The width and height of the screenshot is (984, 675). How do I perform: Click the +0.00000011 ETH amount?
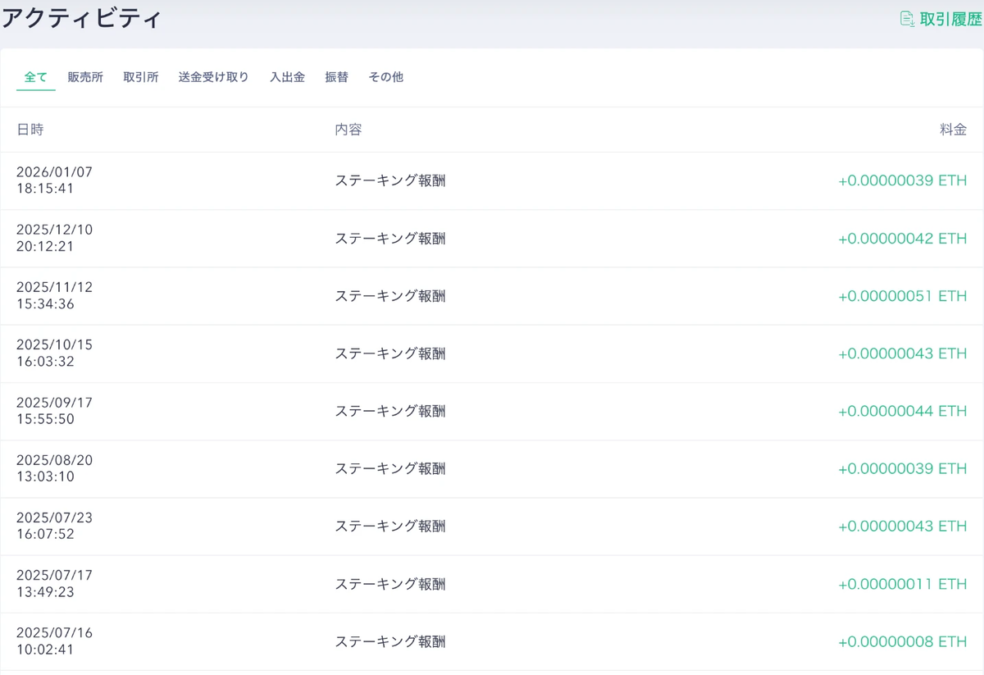coord(902,584)
